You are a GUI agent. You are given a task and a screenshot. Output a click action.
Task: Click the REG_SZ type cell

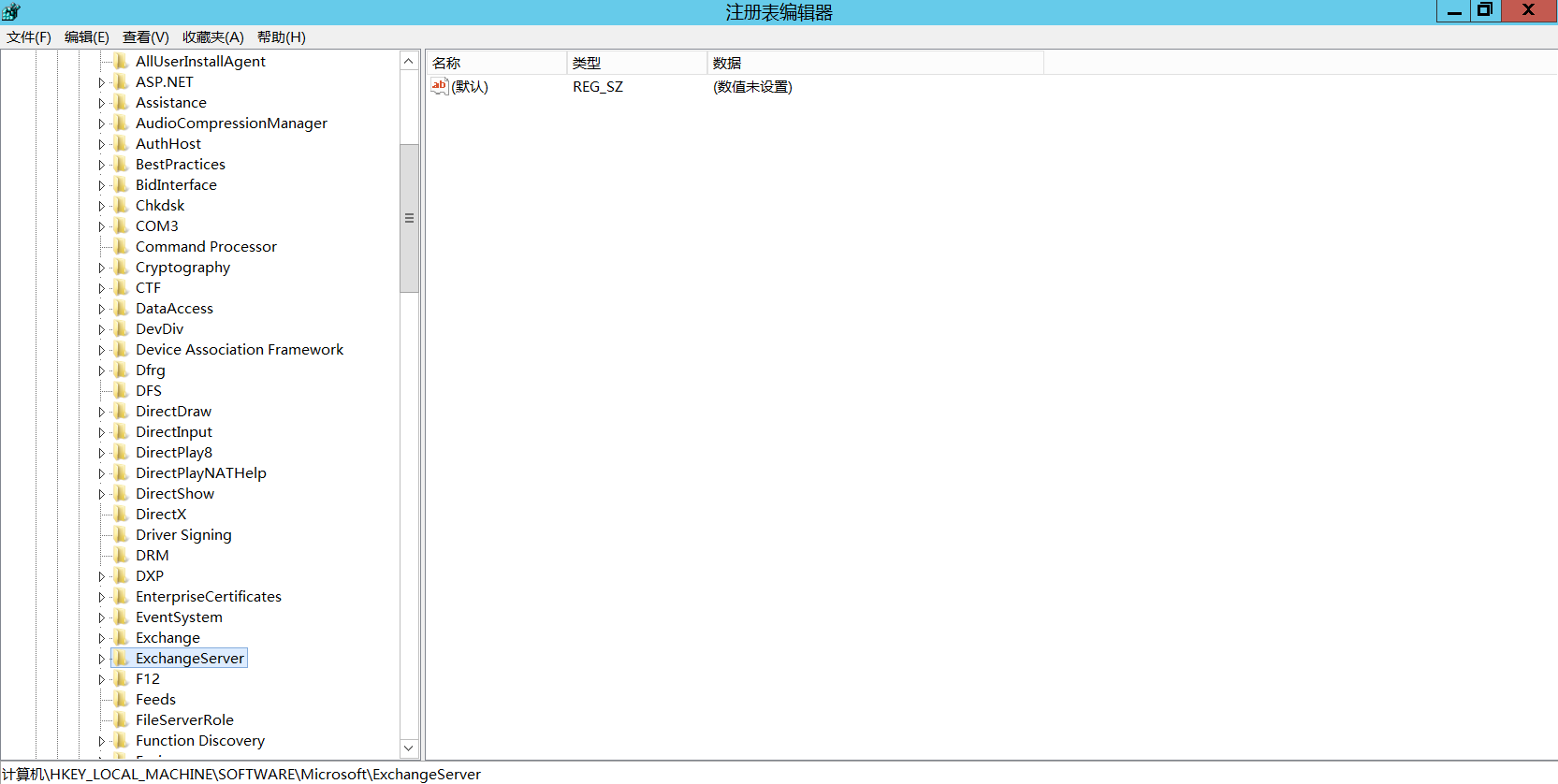point(598,87)
